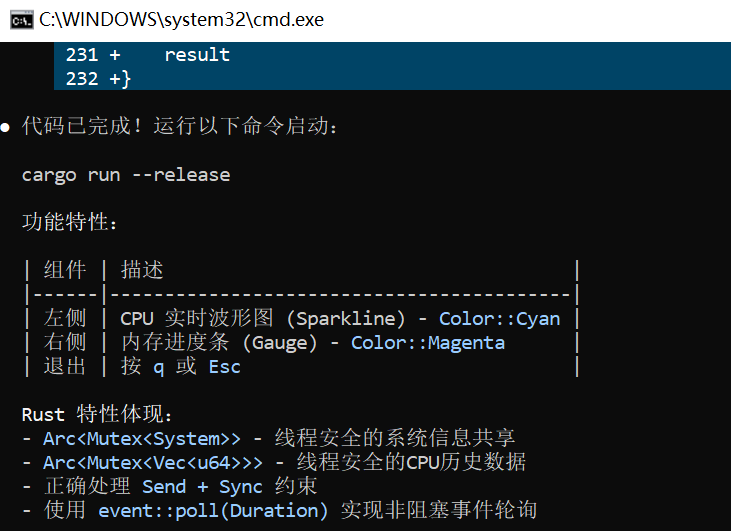The width and height of the screenshot is (731, 531).
Task: Click the Arc<Mutex<System>> code text
Action: pos(142,439)
